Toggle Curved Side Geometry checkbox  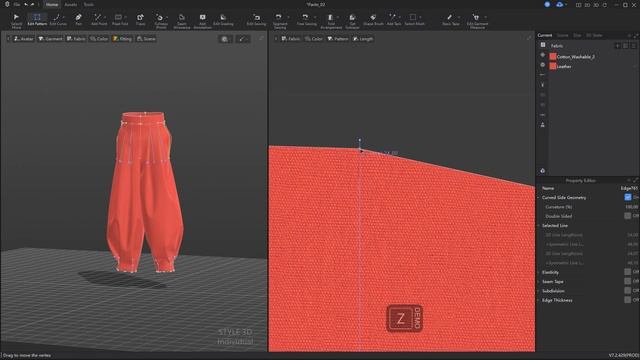click(628, 198)
